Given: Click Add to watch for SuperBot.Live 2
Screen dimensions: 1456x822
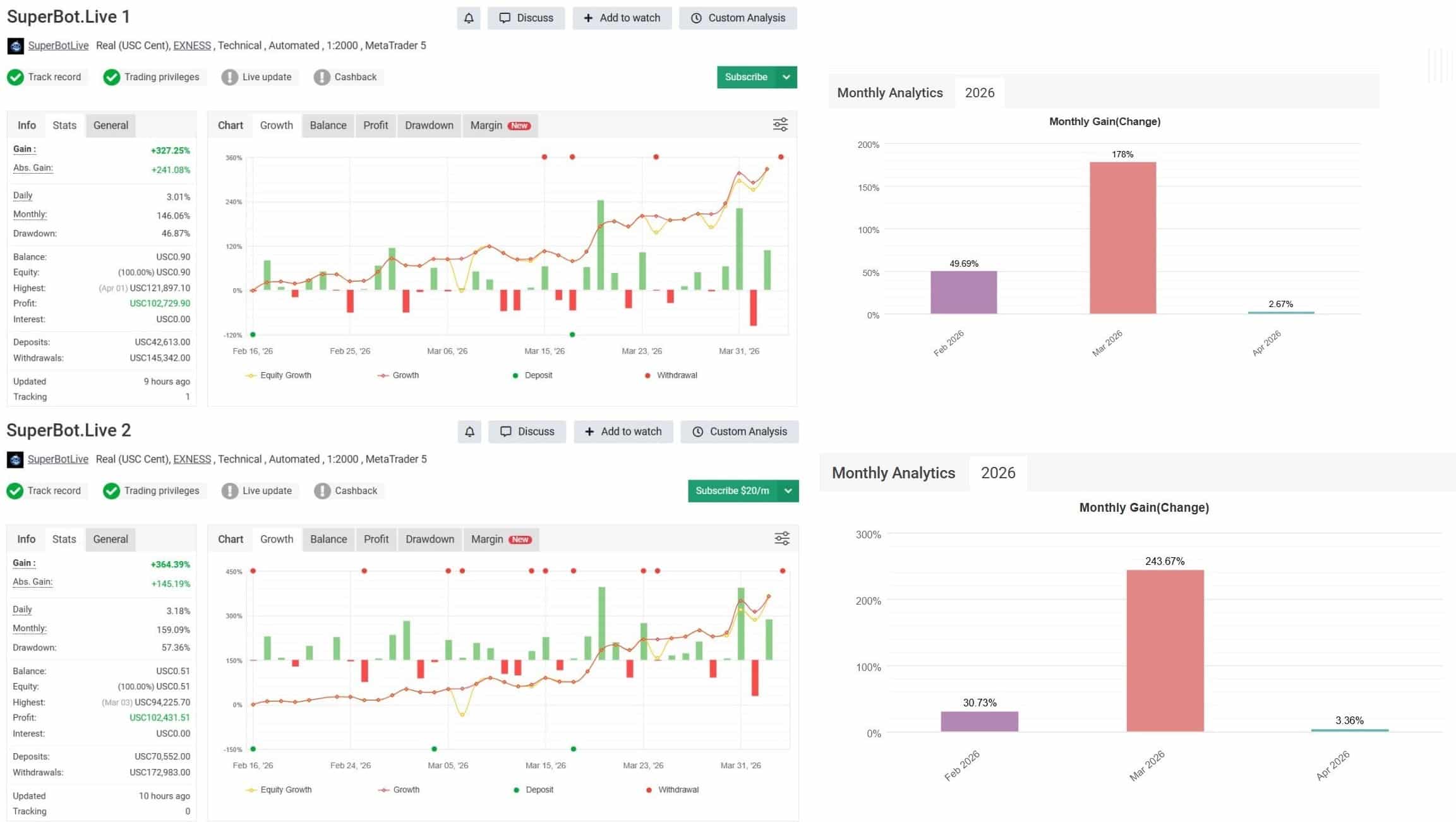Looking at the screenshot, I should [623, 432].
